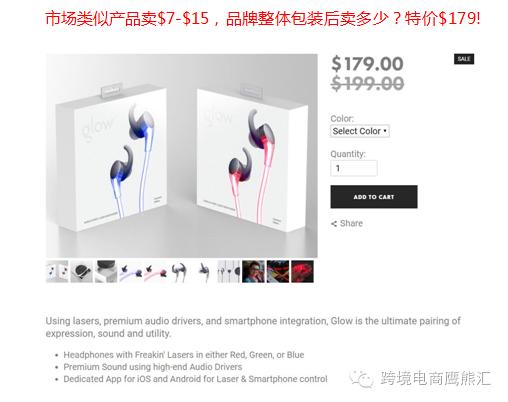The height and width of the screenshot is (402, 508).
Task: Select the blue laser earphones thumbnail
Action: point(131,271)
